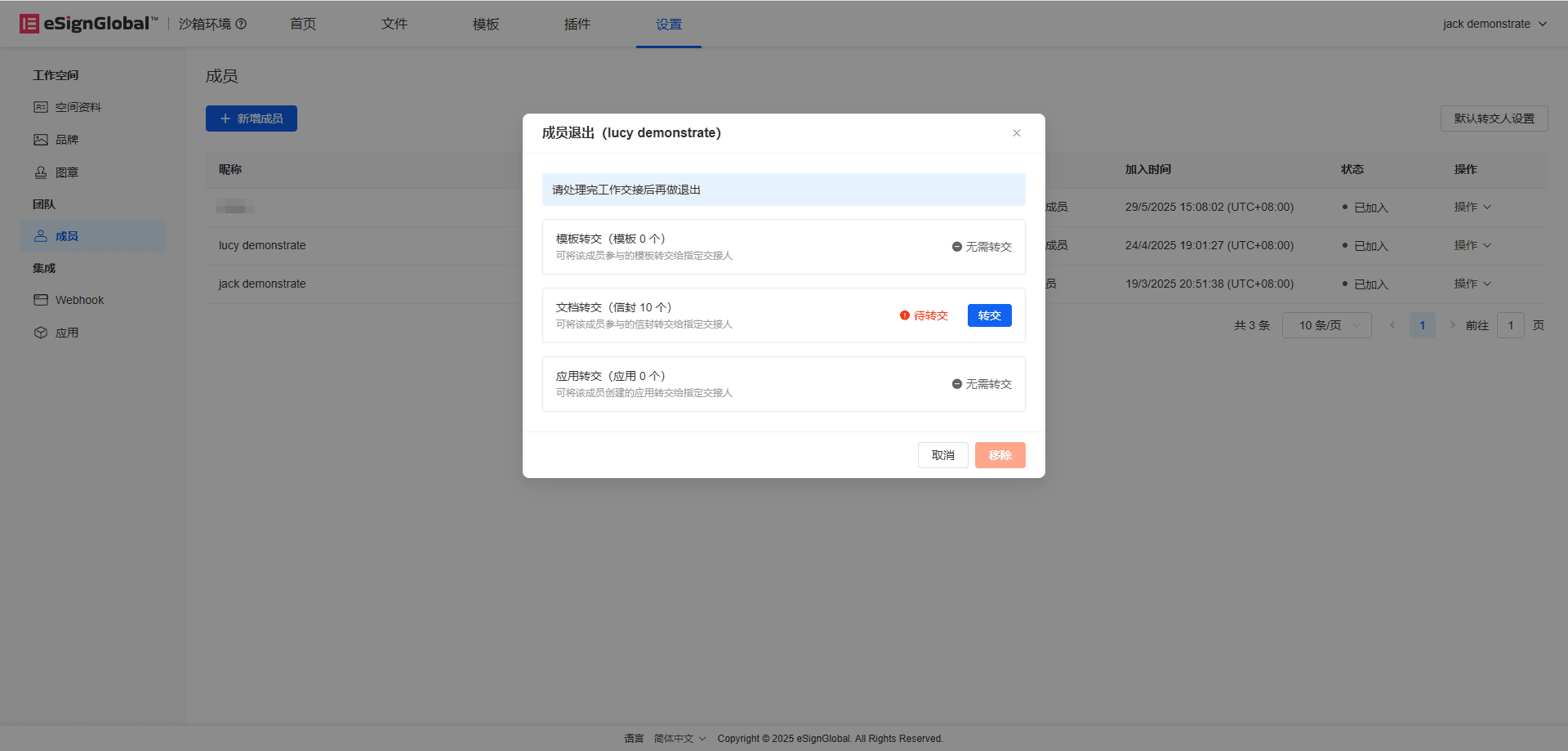
Task: Click the eSignGlobal logo
Action: coord(88,24)
